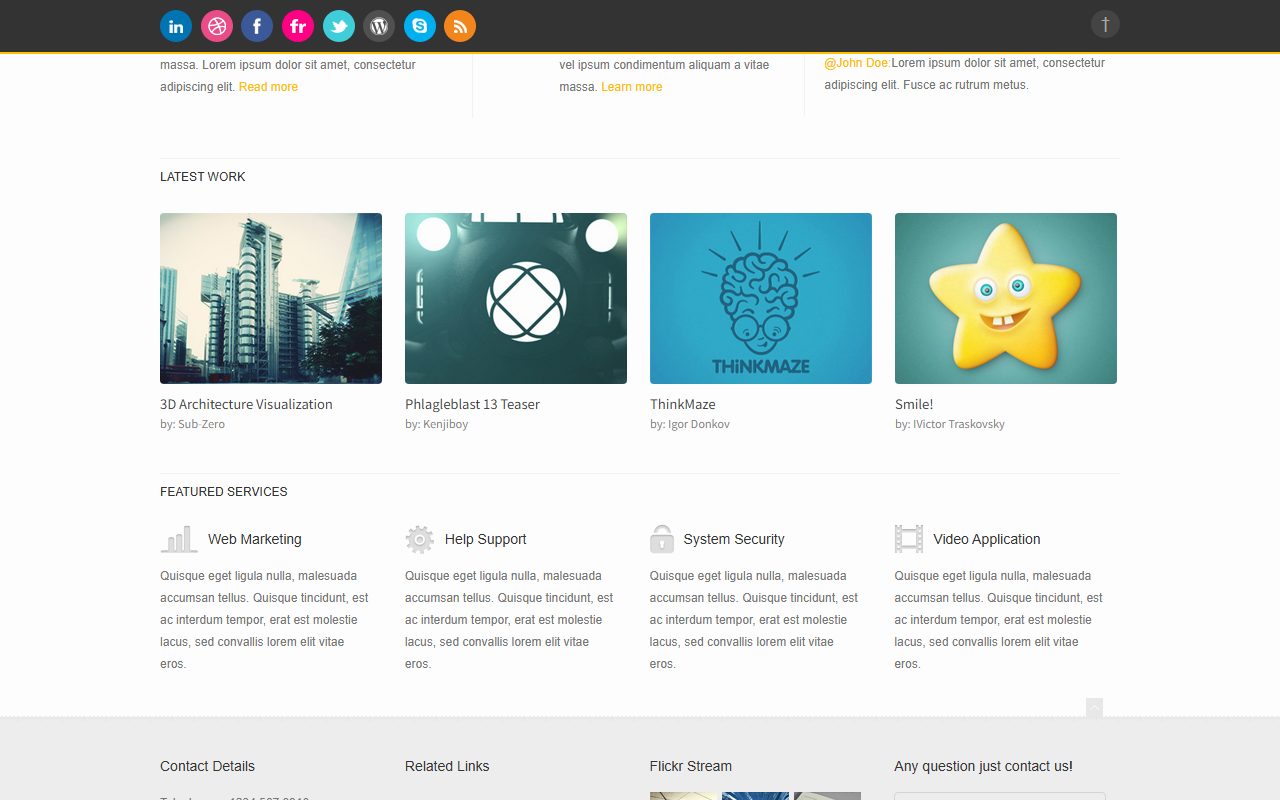Visit the Facebook social icon
Screen dimensions: 1280x800
coord(257,26)
